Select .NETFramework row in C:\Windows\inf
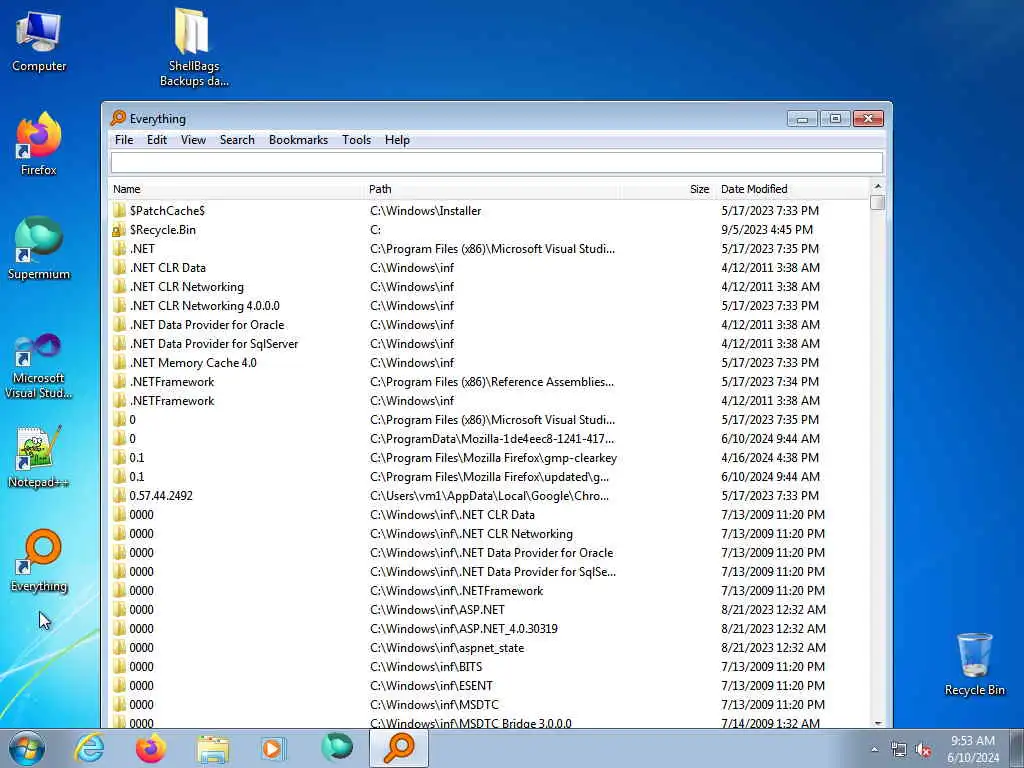1024x768 pixels. point(490,400)
